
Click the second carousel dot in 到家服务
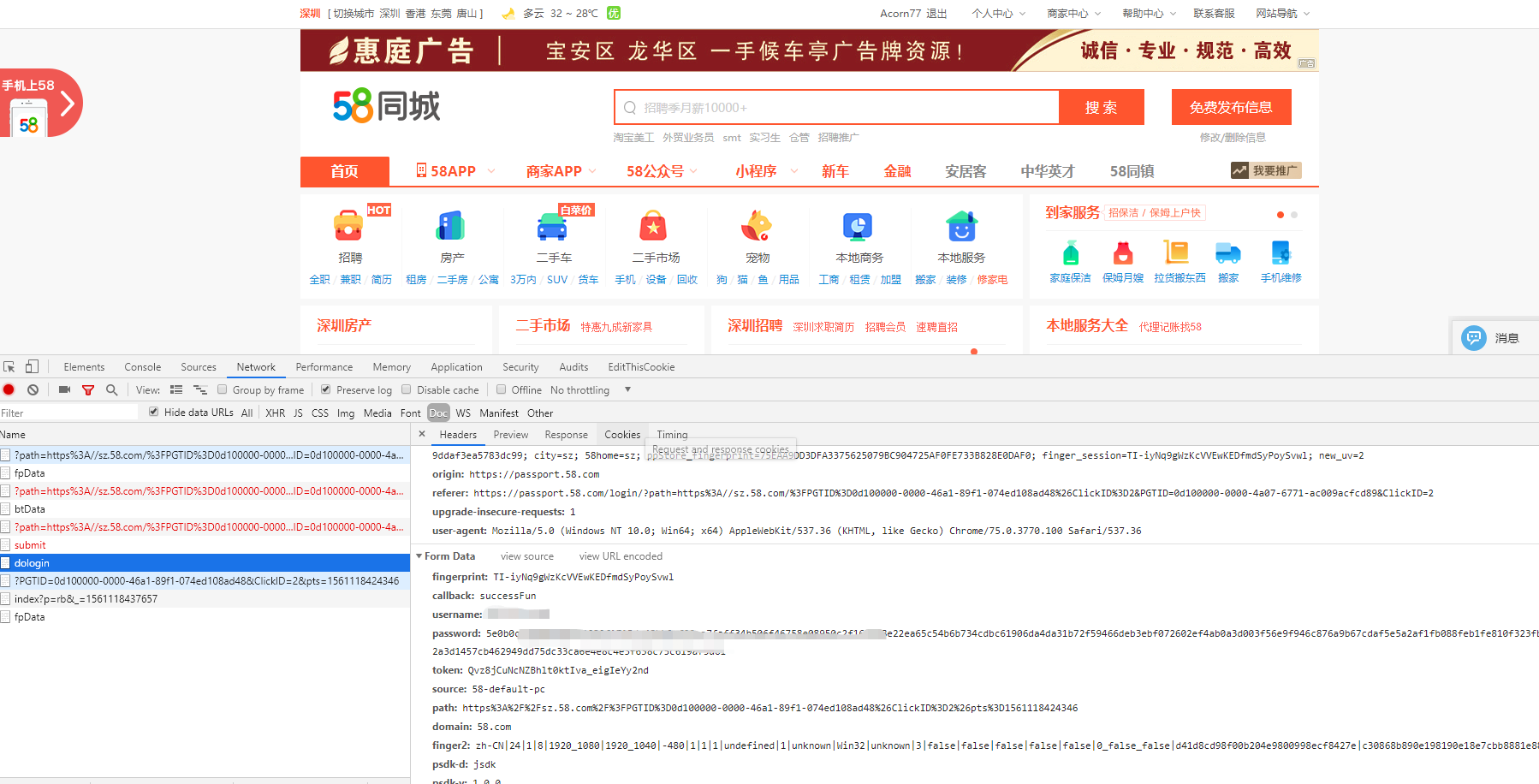coord(1294,215)
